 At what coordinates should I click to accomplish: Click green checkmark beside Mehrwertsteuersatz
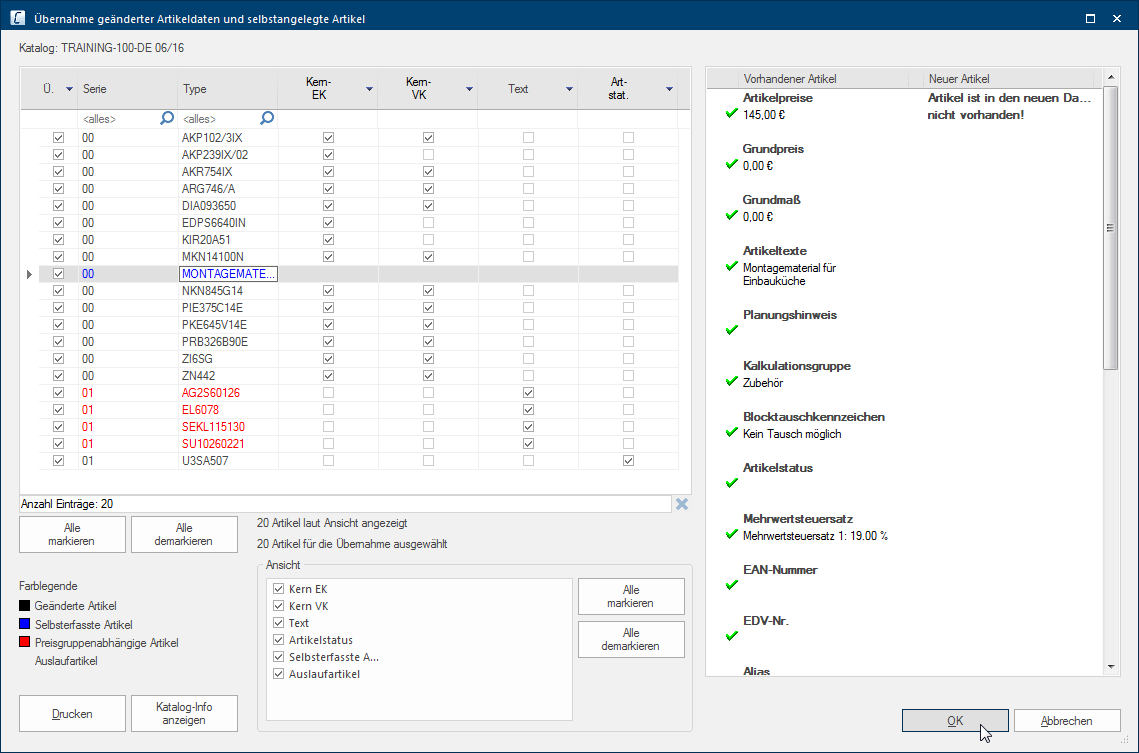click(732, 535)
